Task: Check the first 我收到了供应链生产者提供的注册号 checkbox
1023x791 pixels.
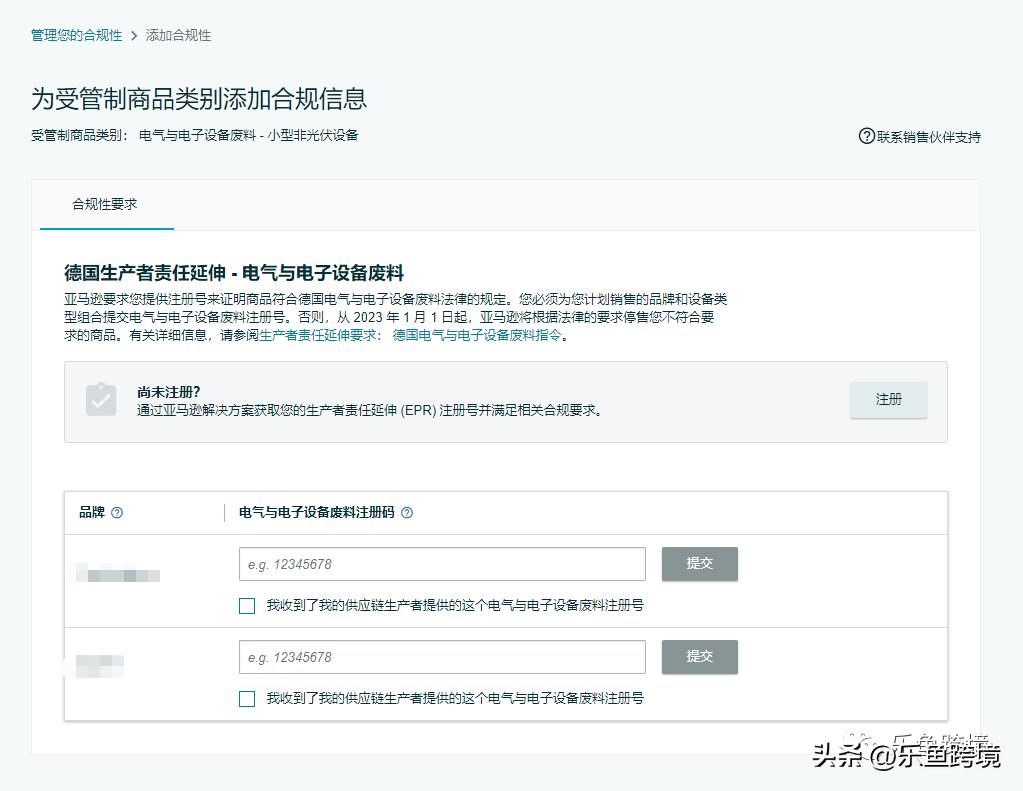Action: coord(247,605)
